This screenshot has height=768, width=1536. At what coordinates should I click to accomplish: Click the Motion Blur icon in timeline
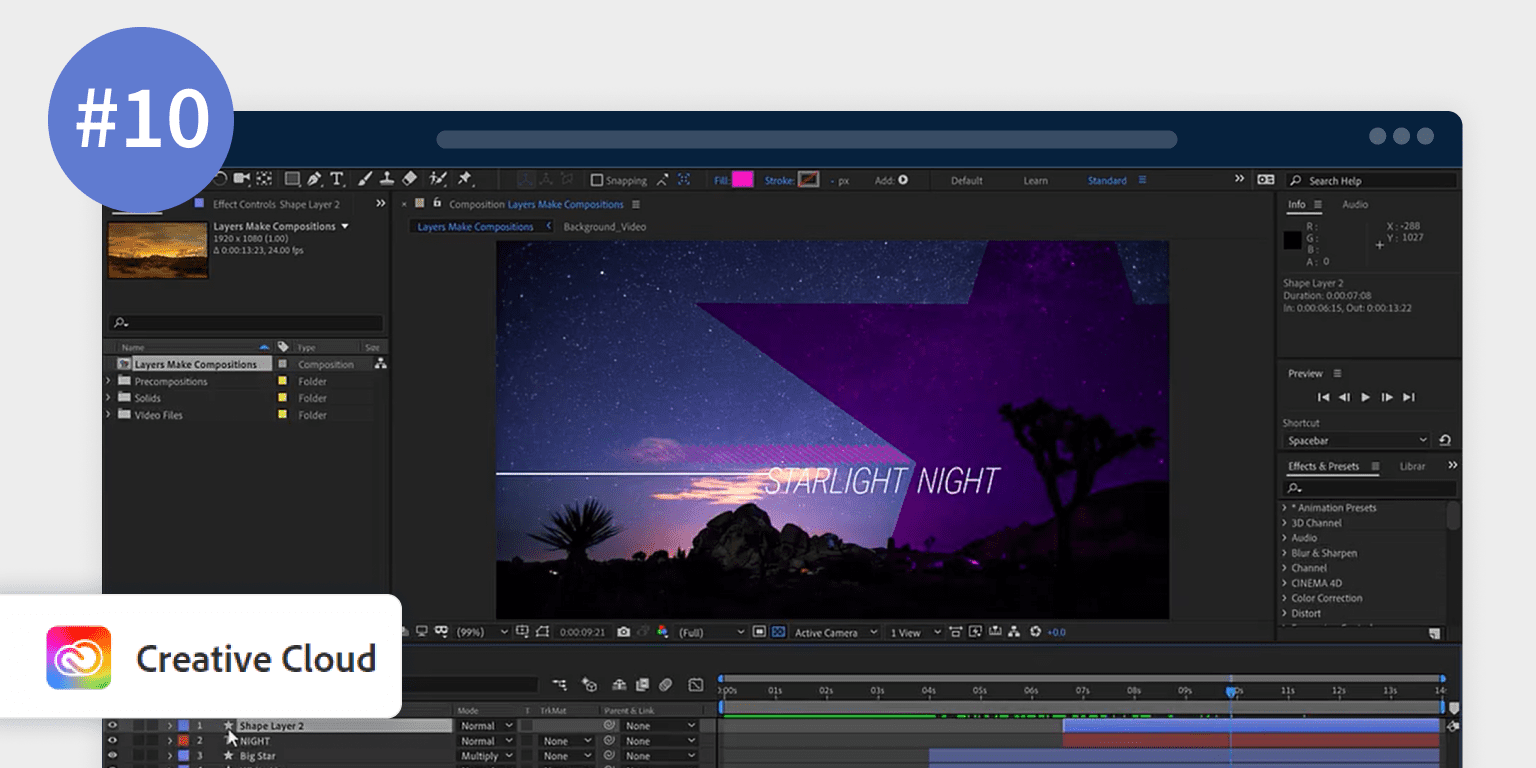pos(666,685)
